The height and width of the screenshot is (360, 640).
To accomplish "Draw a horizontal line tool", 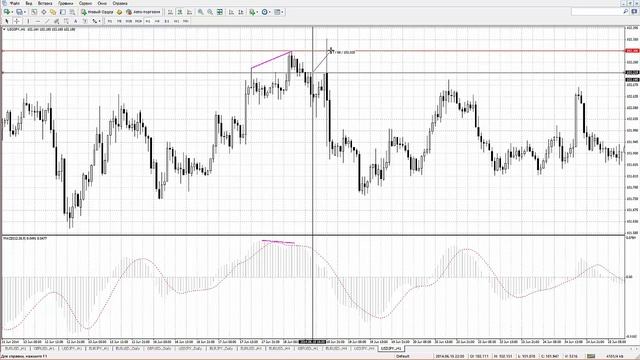I will [x=38, y=21].
